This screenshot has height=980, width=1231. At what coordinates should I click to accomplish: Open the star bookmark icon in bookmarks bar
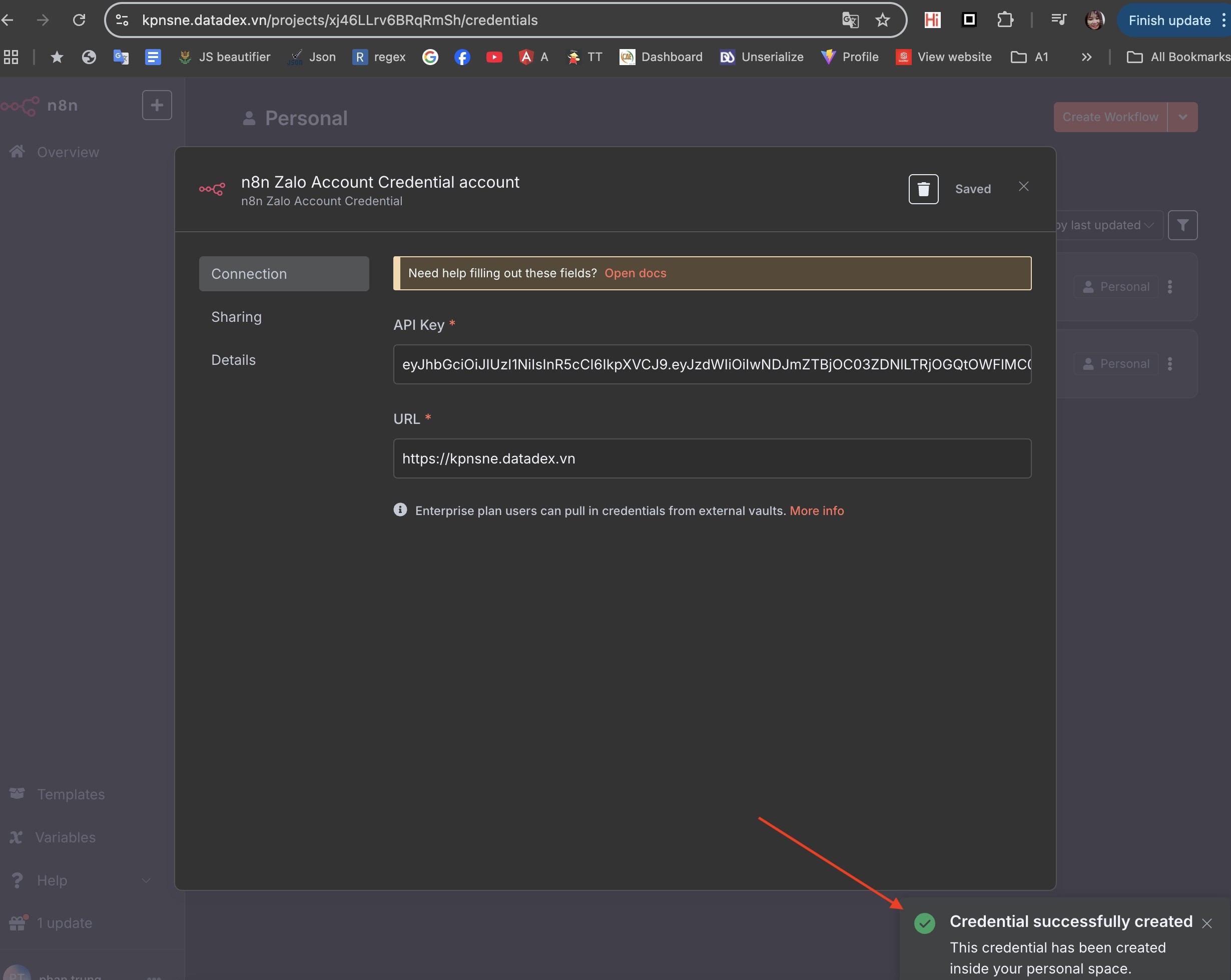pos(57,57)
